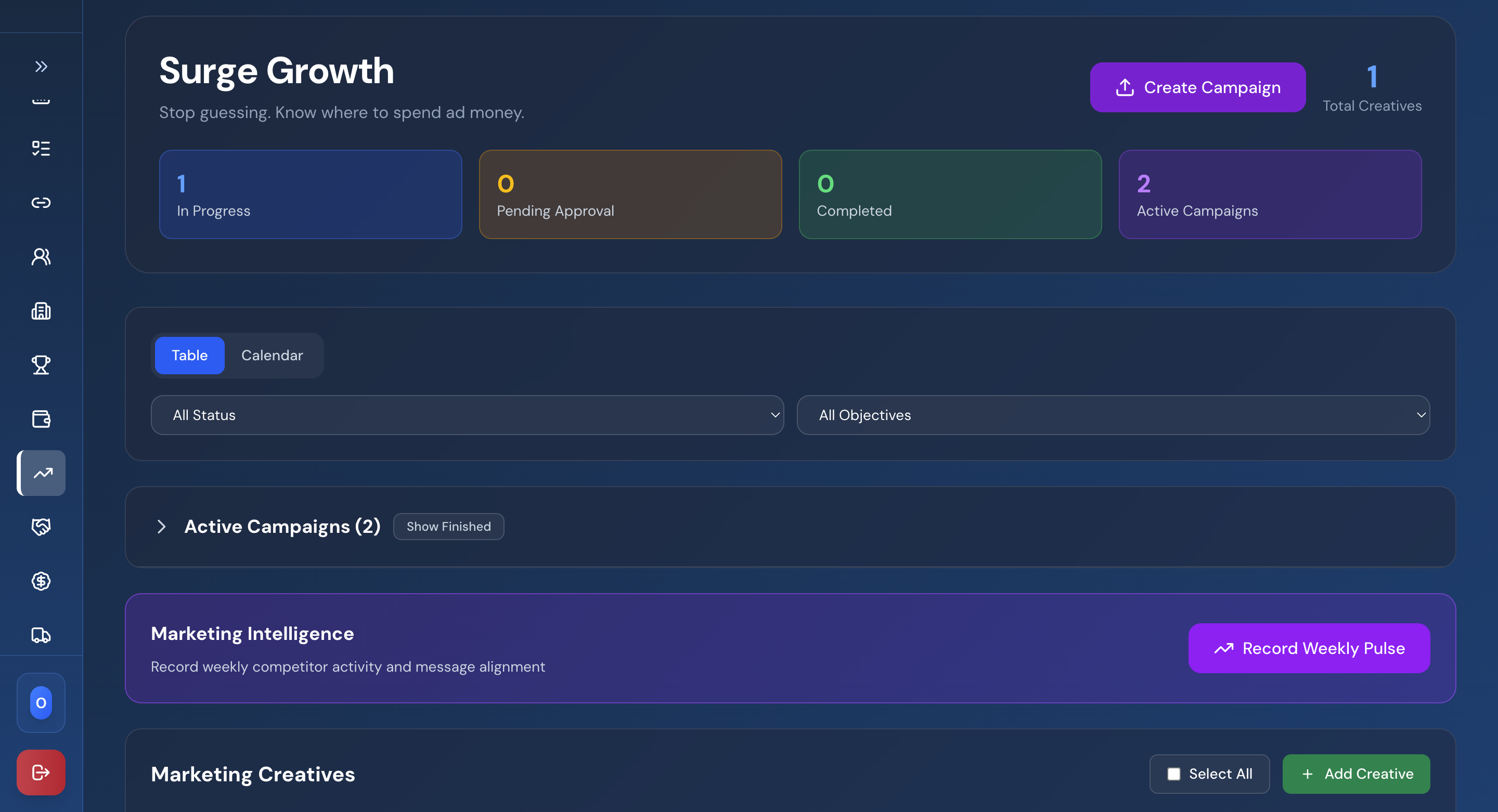Open the handshake sidebar icon
Viewport: 1498px width, 812px height.
coord(41,527)
